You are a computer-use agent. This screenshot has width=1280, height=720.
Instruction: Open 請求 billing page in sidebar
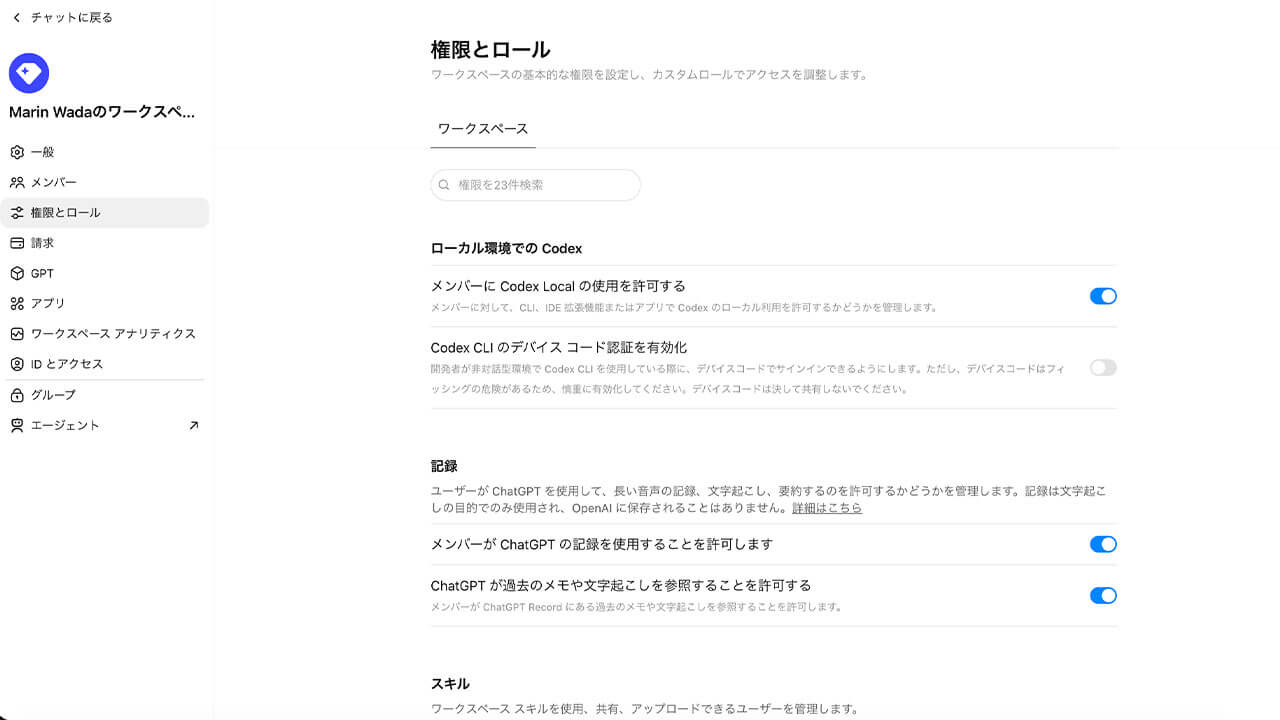(105, 243)
